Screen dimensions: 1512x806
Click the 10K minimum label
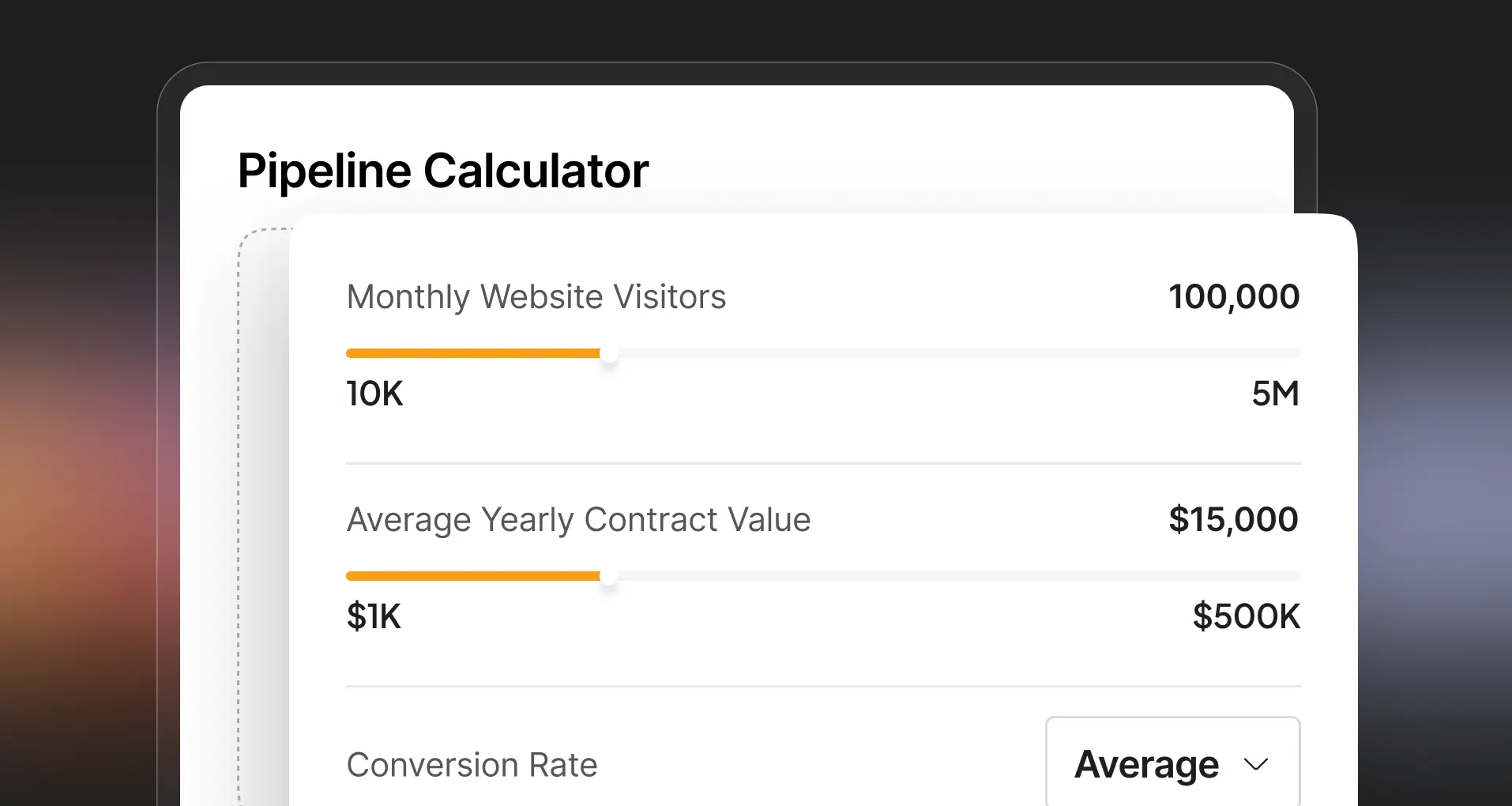click(374, 394)
